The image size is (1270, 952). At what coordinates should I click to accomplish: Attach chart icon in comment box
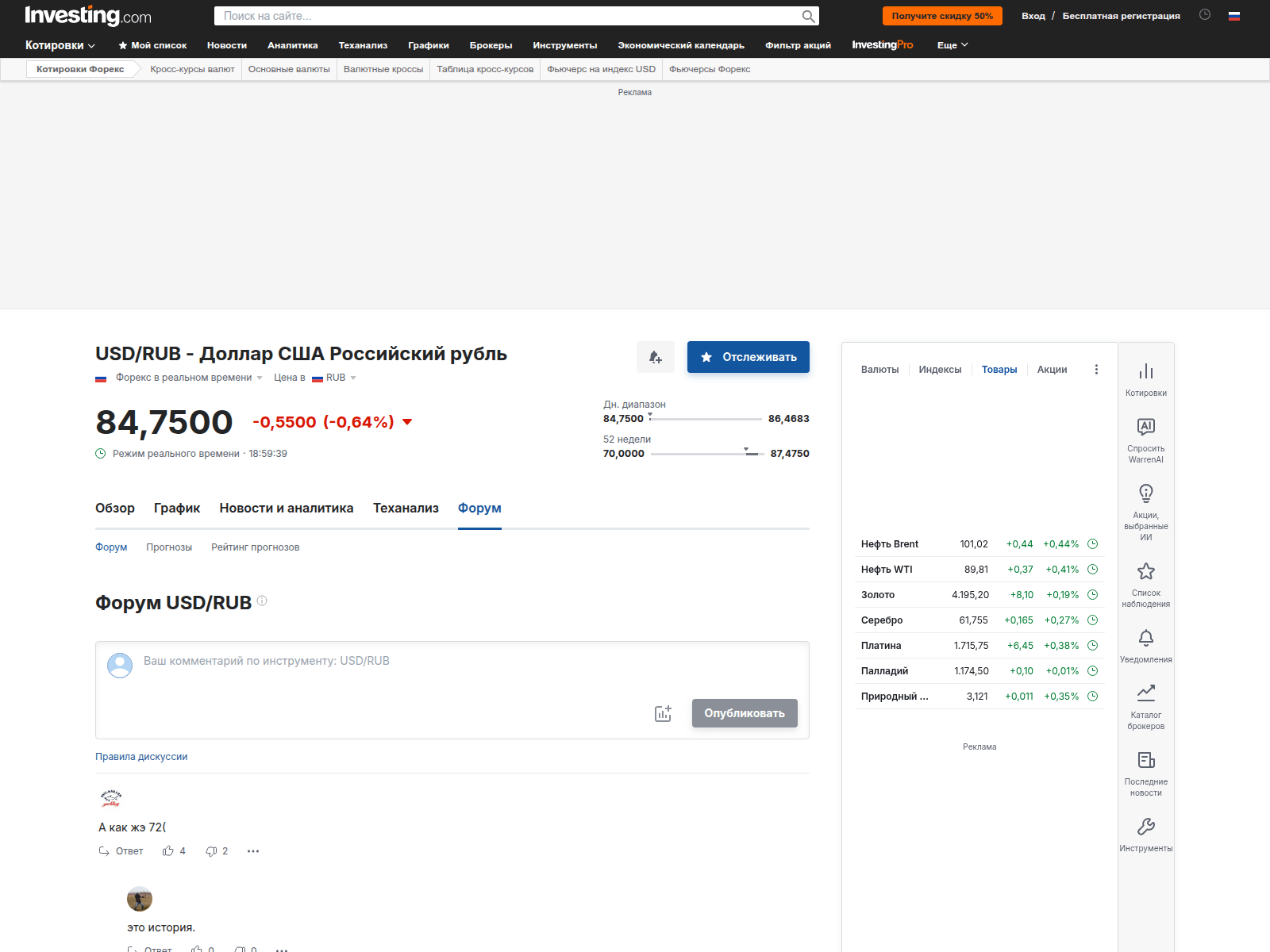click(663, 713)
